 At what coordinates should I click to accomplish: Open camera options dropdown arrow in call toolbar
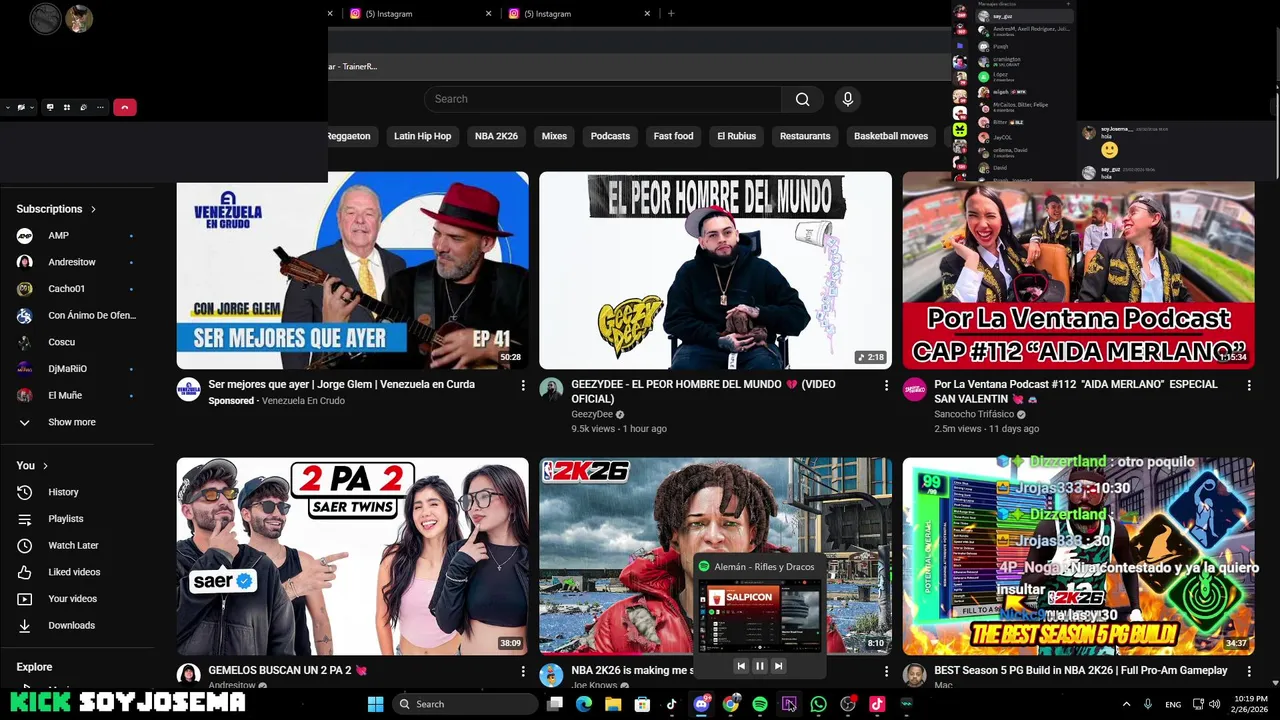[32, 107]
